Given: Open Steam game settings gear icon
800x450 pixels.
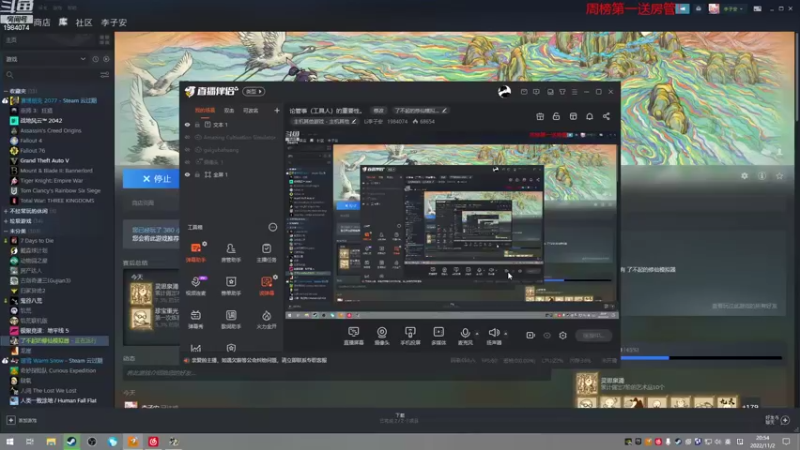Looking at the screenshot, I should coord(744,176).
